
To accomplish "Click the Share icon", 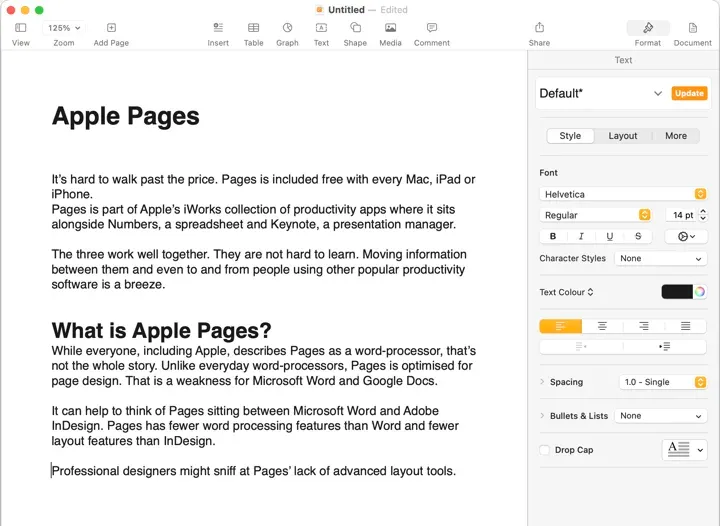I will (x=540, y=28).
